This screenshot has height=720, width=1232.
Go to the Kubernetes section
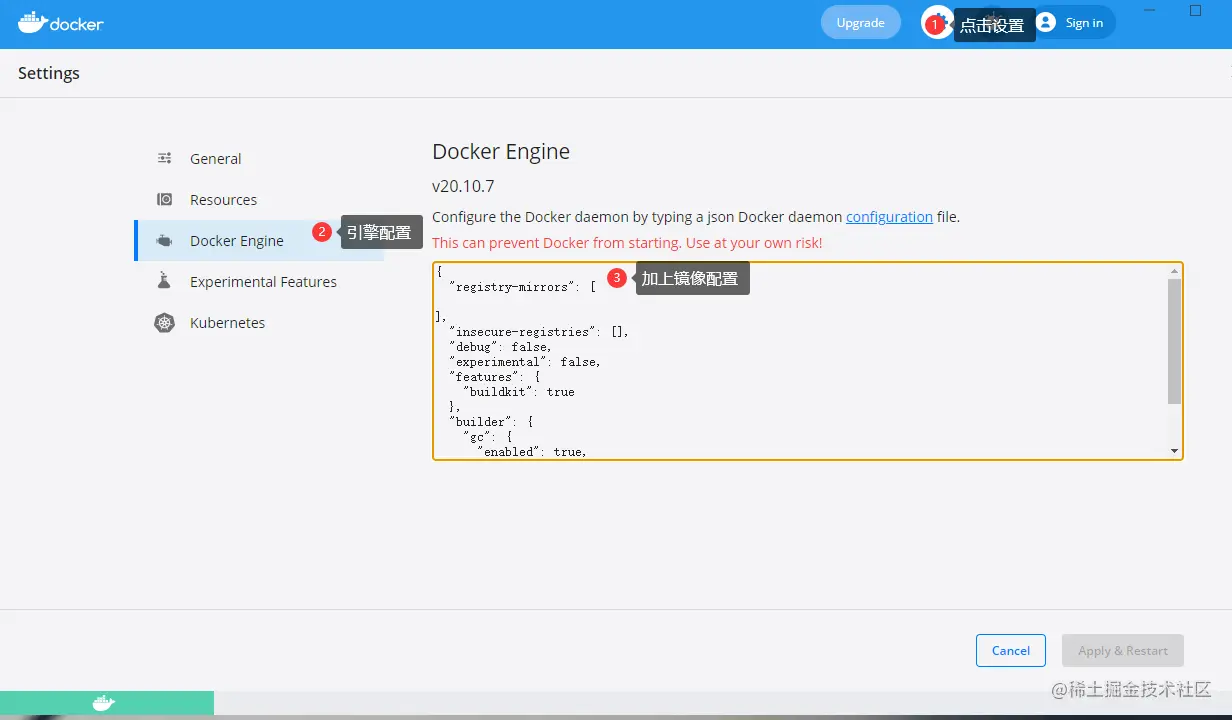[x=259, y=323]
